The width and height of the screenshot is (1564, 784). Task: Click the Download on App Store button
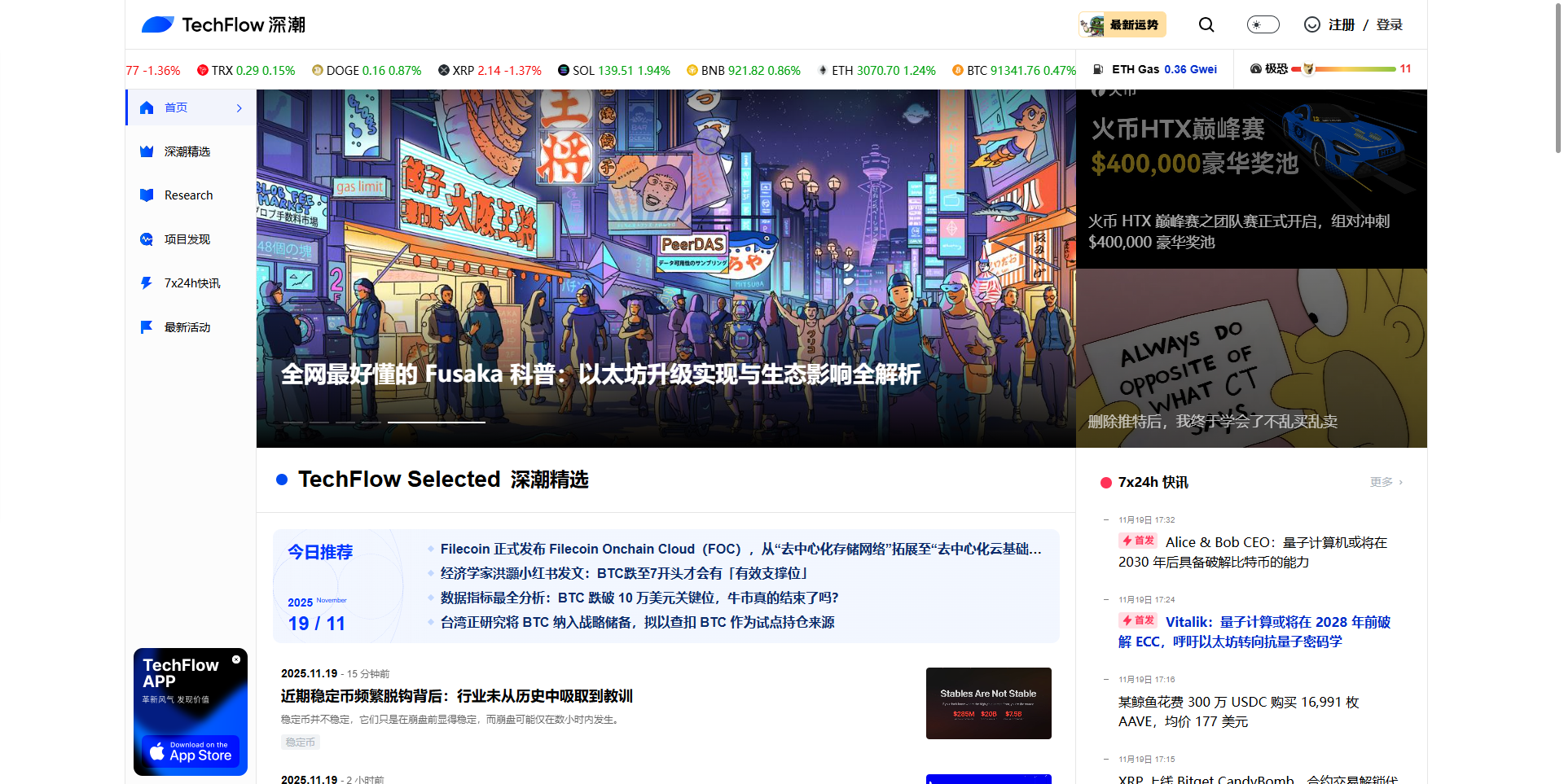click(191, 751)
